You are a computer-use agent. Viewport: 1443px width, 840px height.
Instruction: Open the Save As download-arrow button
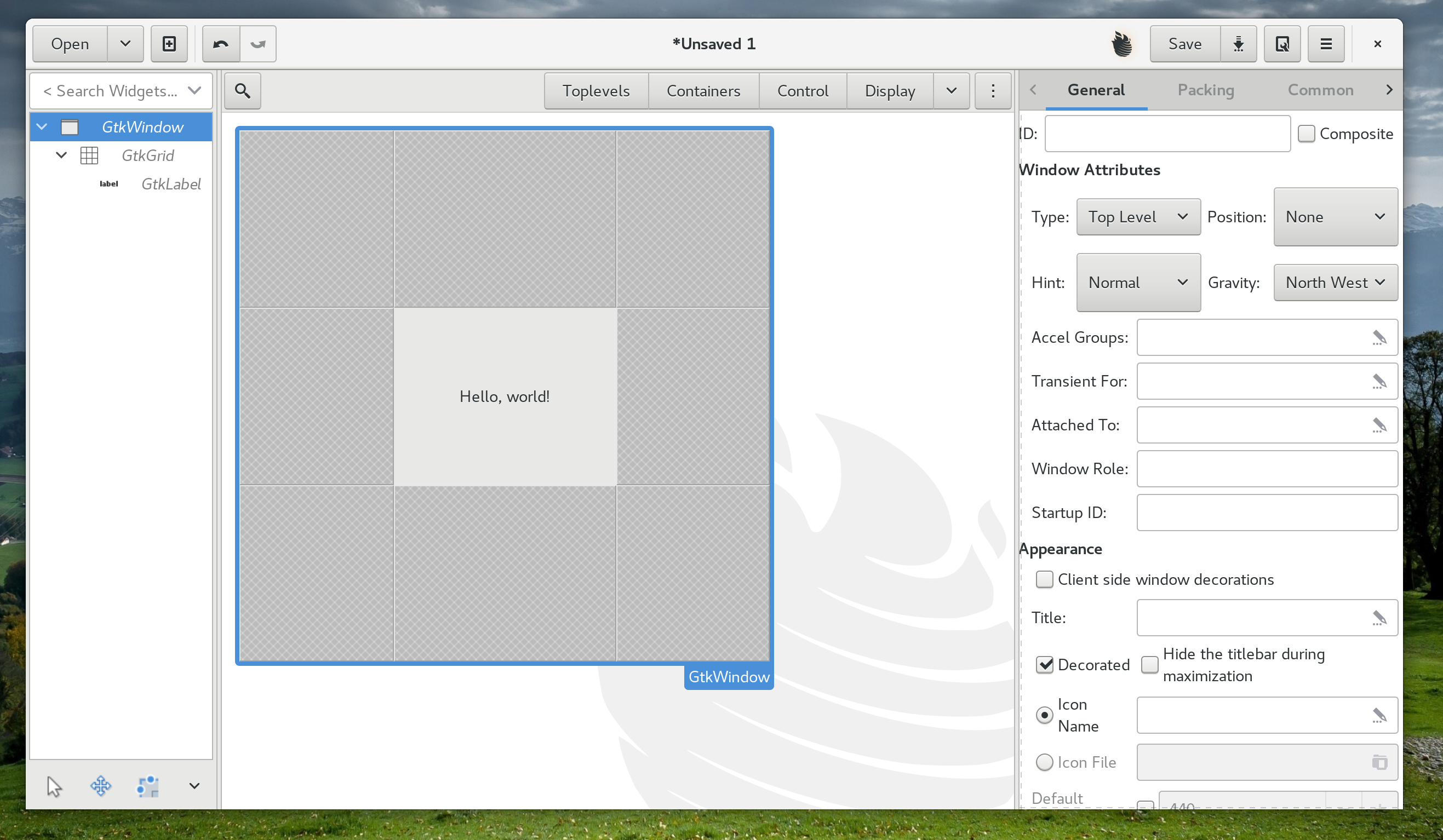click(x=1238, y=43)
